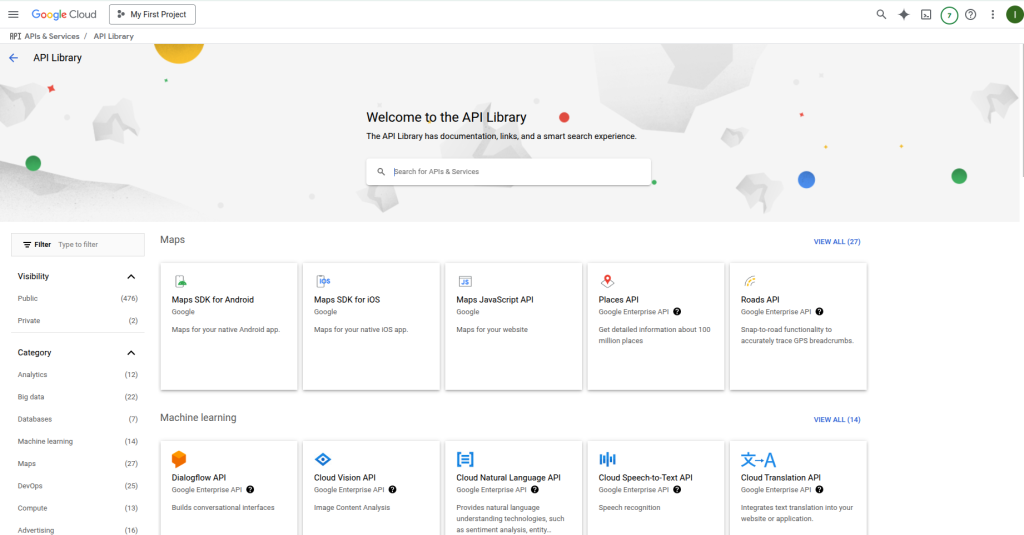Click APIs & Services breadcrumb link

coord(51,36)
